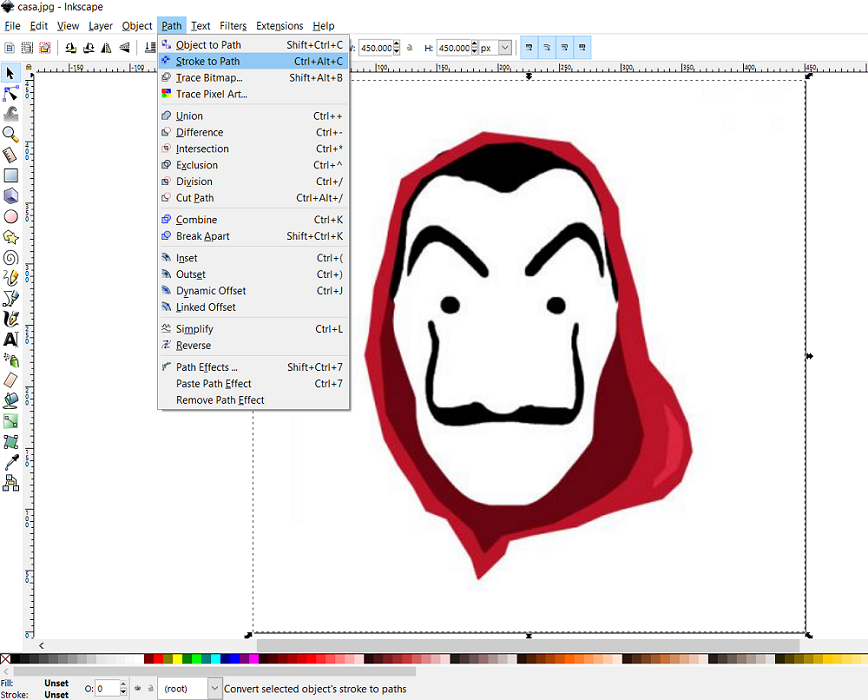The height and width of the screenshot is (700, 868).
Task: Select the Measure ruler tool
Action: coord(11,155)
